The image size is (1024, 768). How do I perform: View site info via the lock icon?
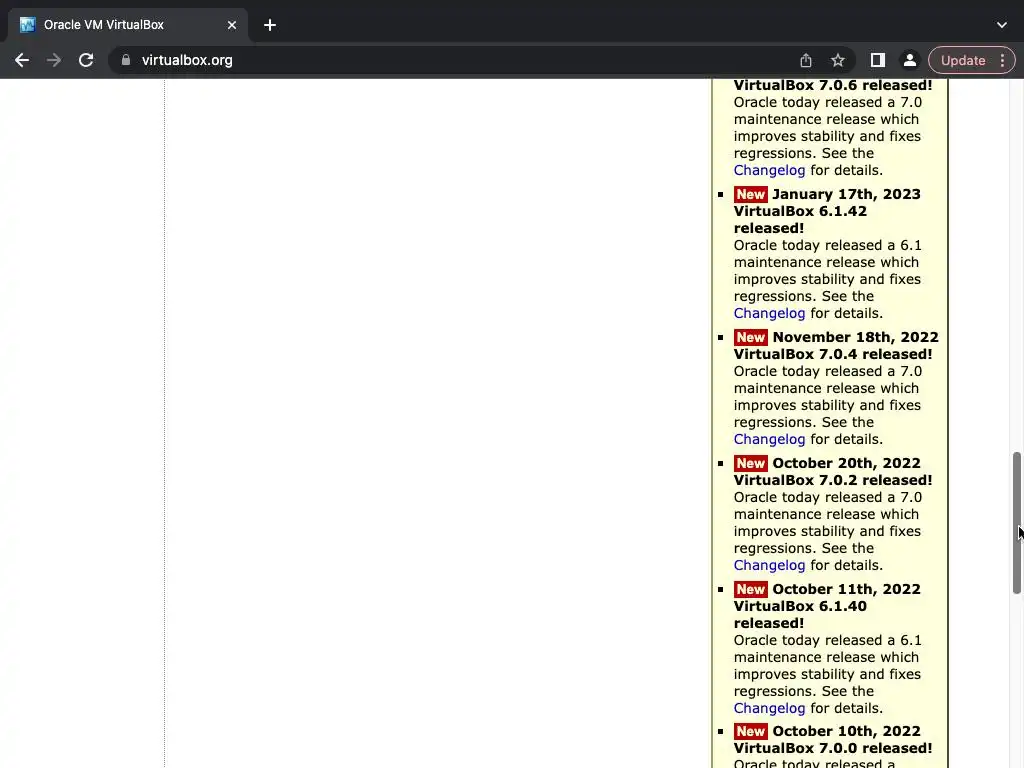click(x=126, y=60)
